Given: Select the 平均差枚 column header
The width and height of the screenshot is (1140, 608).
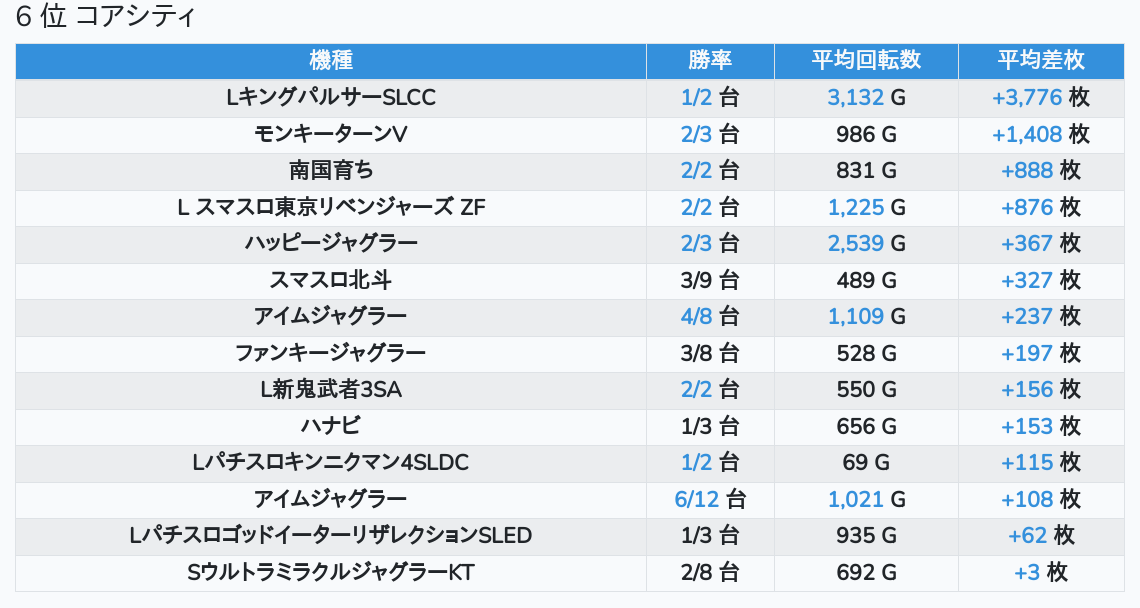Looking at the screenshot, I should [1040, 61].
